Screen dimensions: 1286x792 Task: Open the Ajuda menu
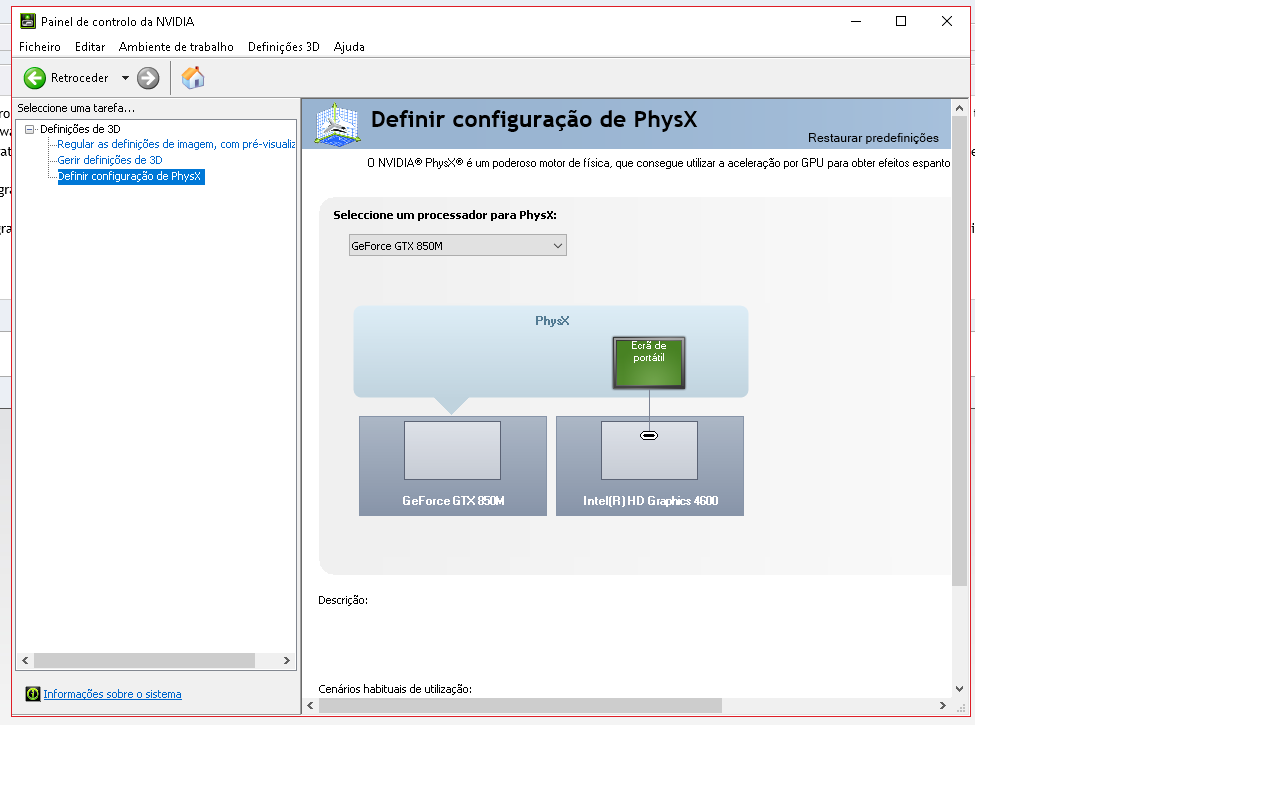349,47
